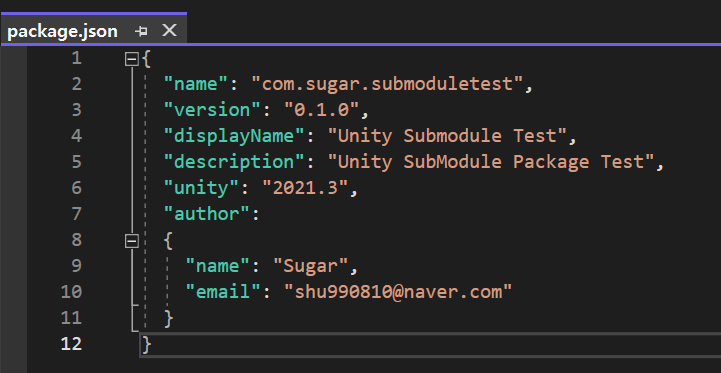
Task: Close the package.json tab
Action: [x=170, y=31]
